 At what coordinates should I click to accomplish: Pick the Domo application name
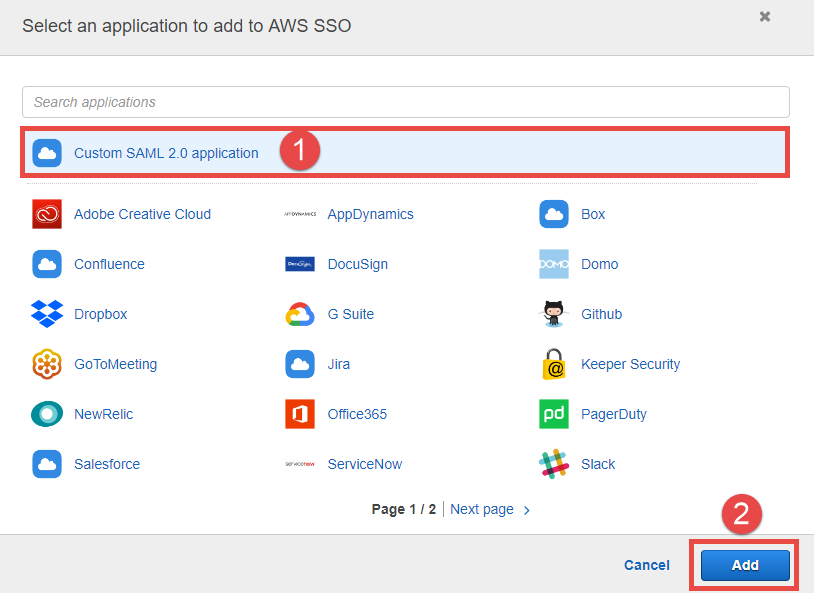click(x=600, y=264)
